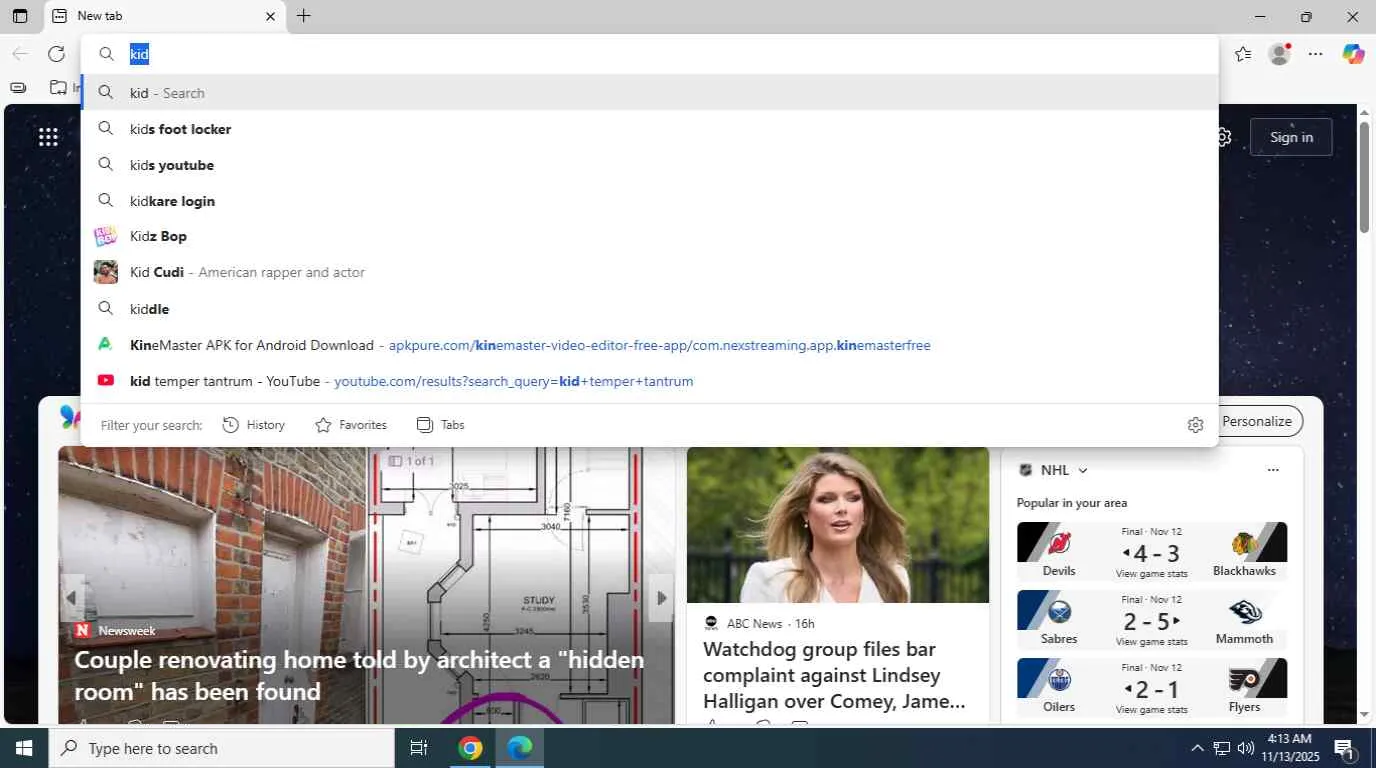The width and height of the screenshot is (1376, 768).
Task: Open the notification center icon
Action: [x=1344, y=748]
